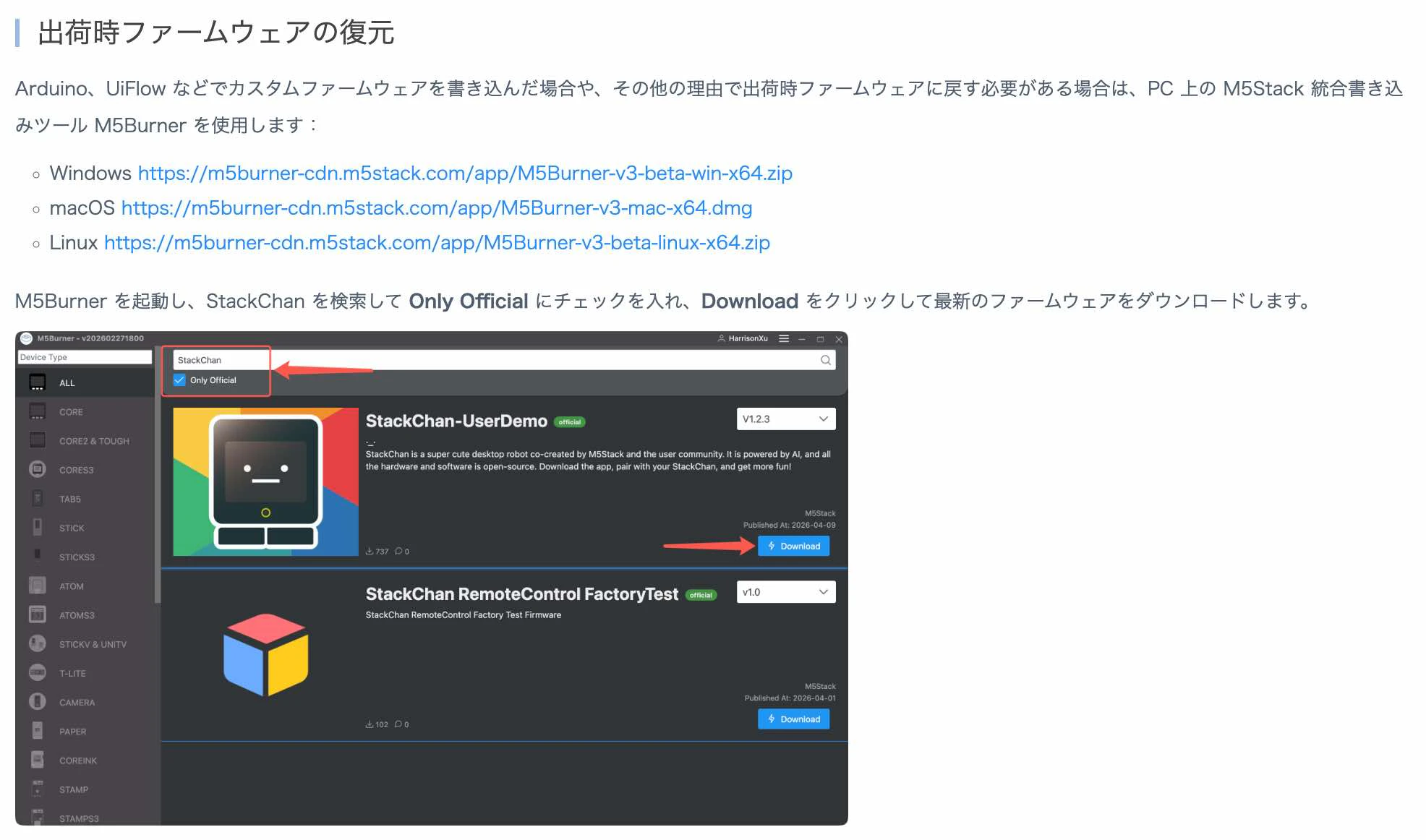Maximize the M5Burner window
The image size is (1426, 840).
click(820, 338)
